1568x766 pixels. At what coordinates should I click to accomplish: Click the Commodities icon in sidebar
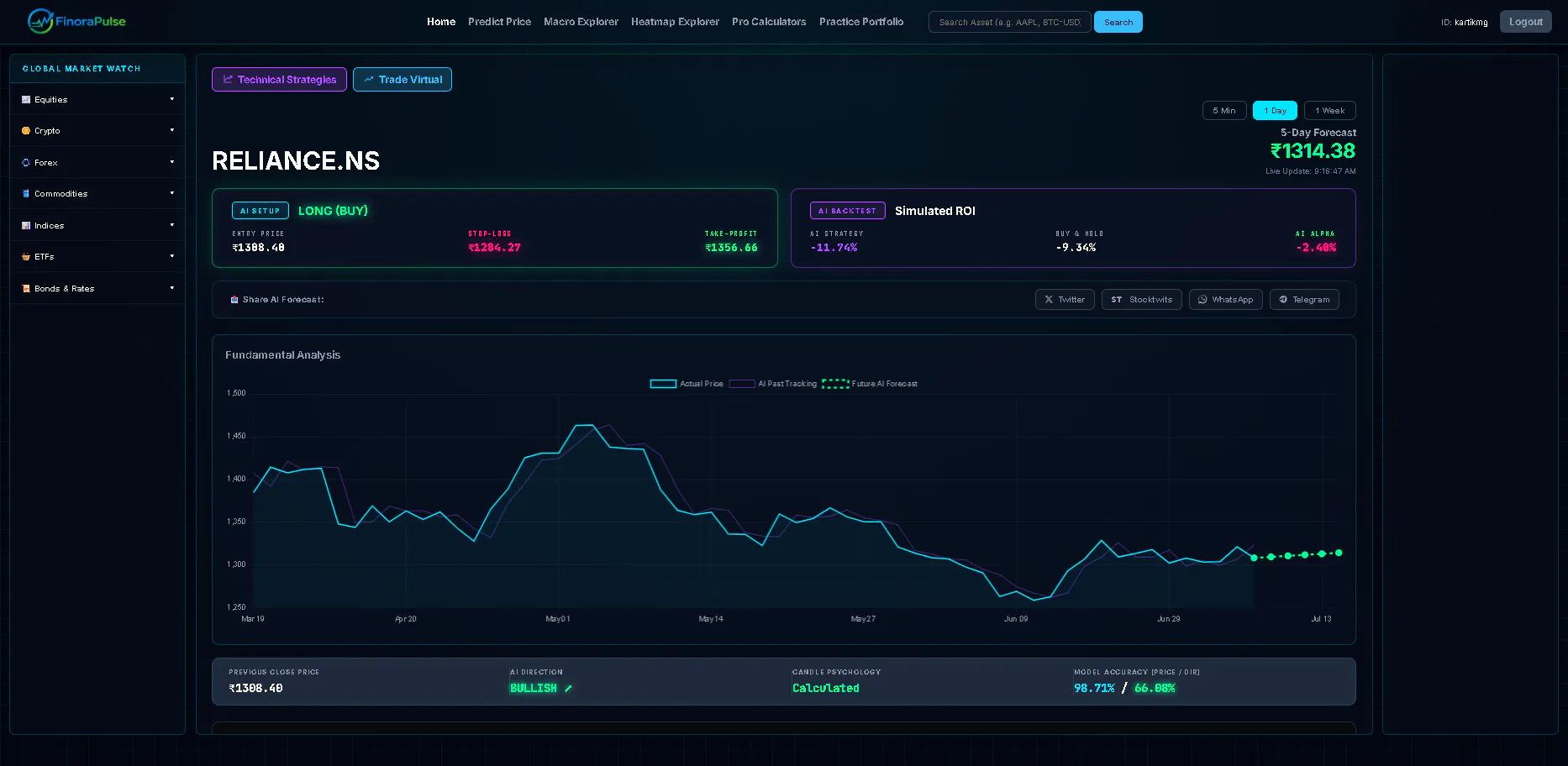(x=26, y=194)
